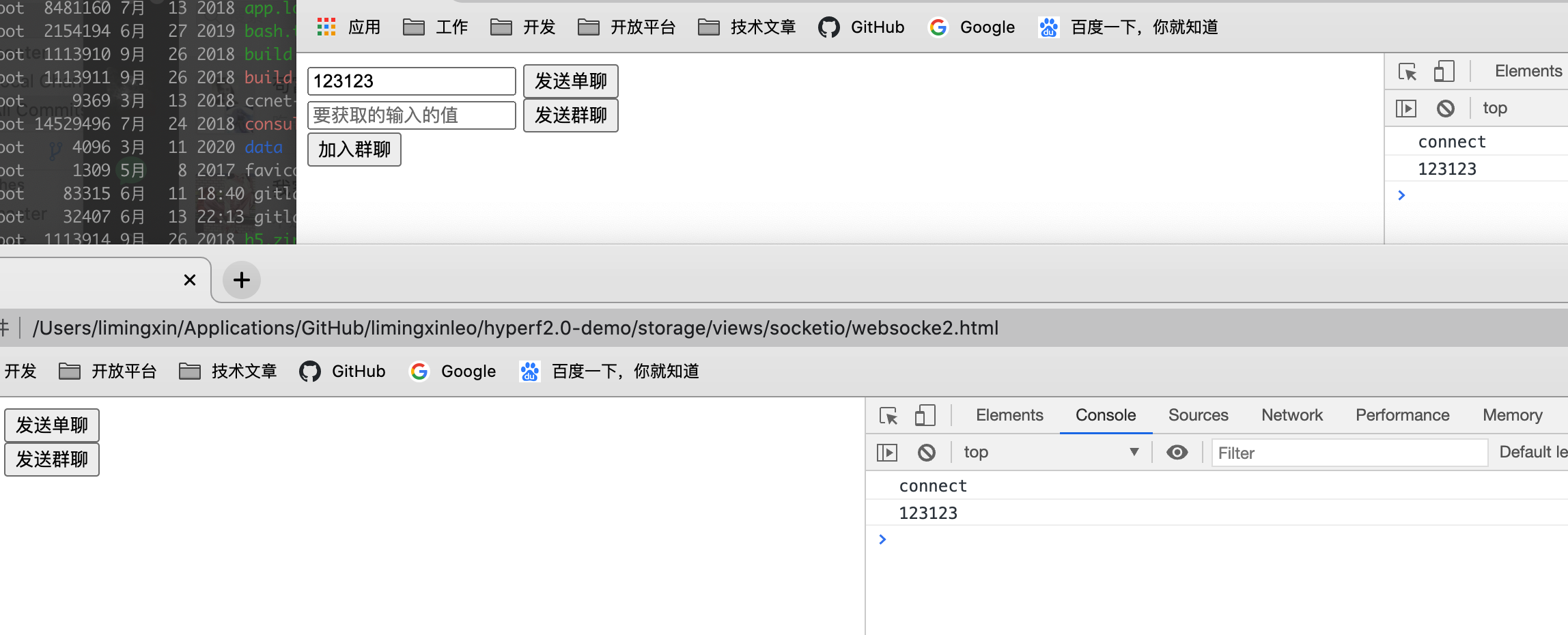
Task: Open 百度一下 bookmark in lower window
Action: (609, 371)
